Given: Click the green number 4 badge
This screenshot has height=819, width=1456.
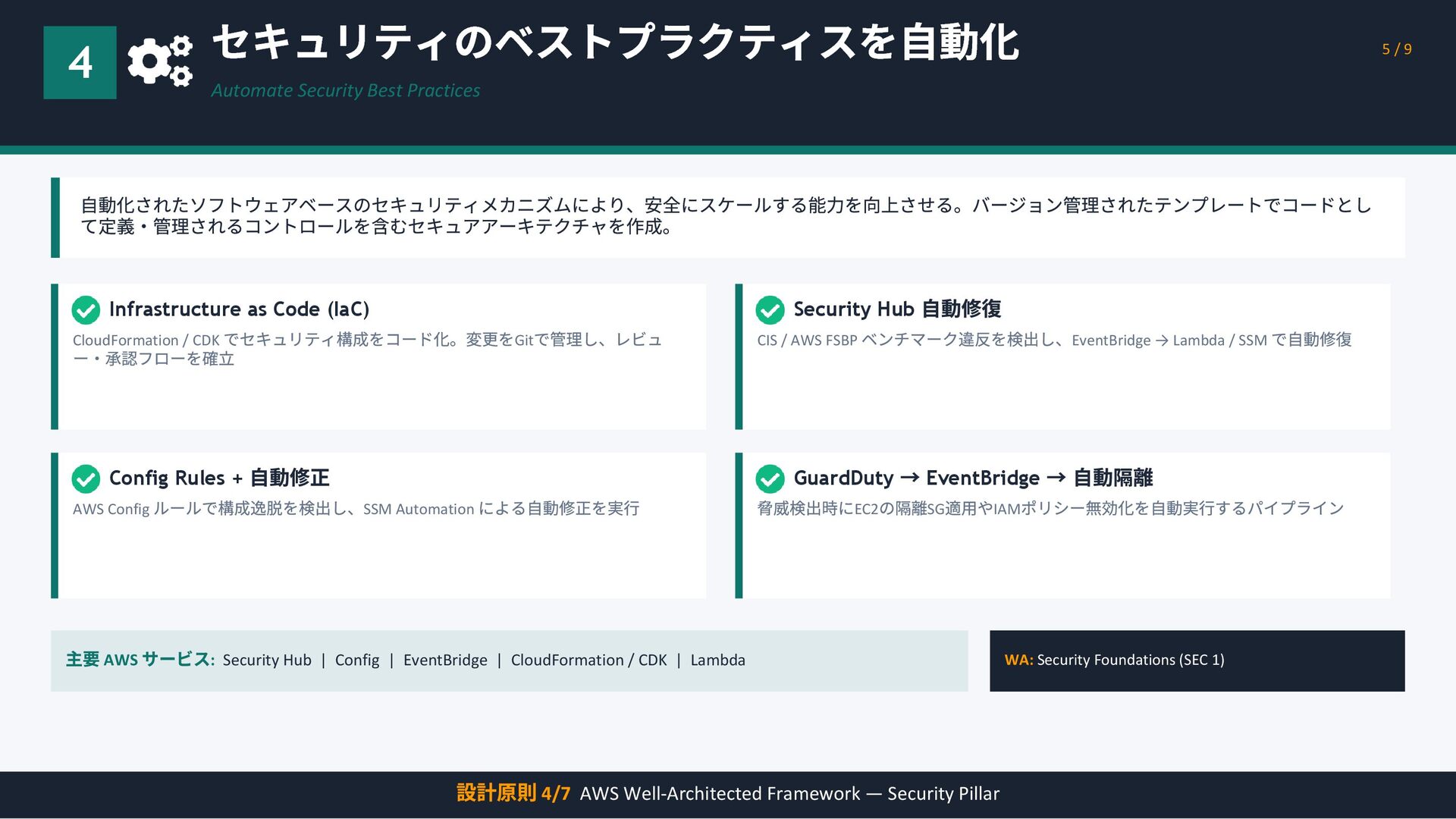Looking at the screenshot, I should click(80, 62).
